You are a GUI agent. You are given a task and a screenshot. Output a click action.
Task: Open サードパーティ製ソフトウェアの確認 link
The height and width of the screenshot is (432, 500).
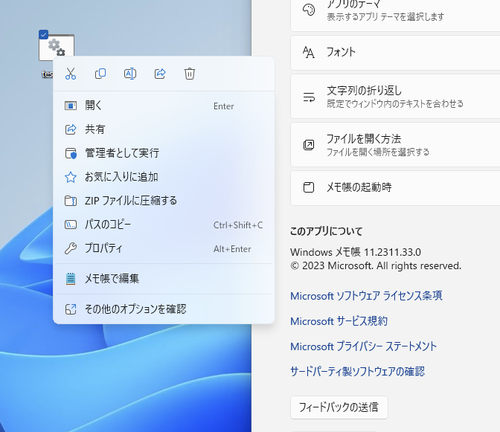[x=357, y=372]
